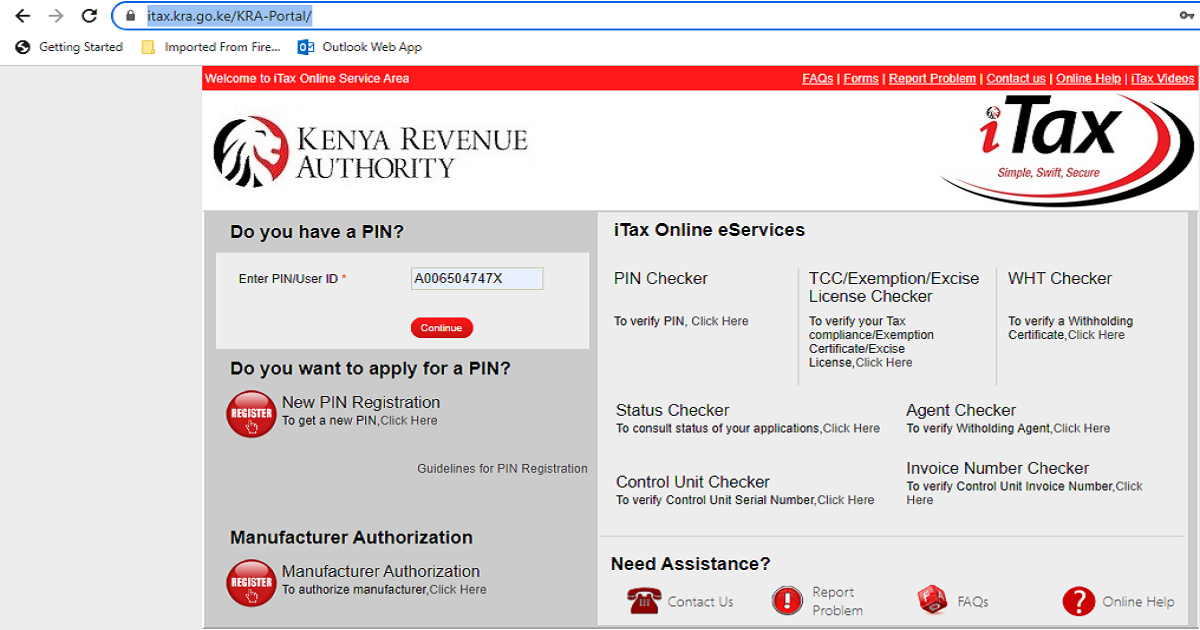Screen dimensions: 1200x630
Task: Click the Online Help question mark icon
Action: 1079,601
